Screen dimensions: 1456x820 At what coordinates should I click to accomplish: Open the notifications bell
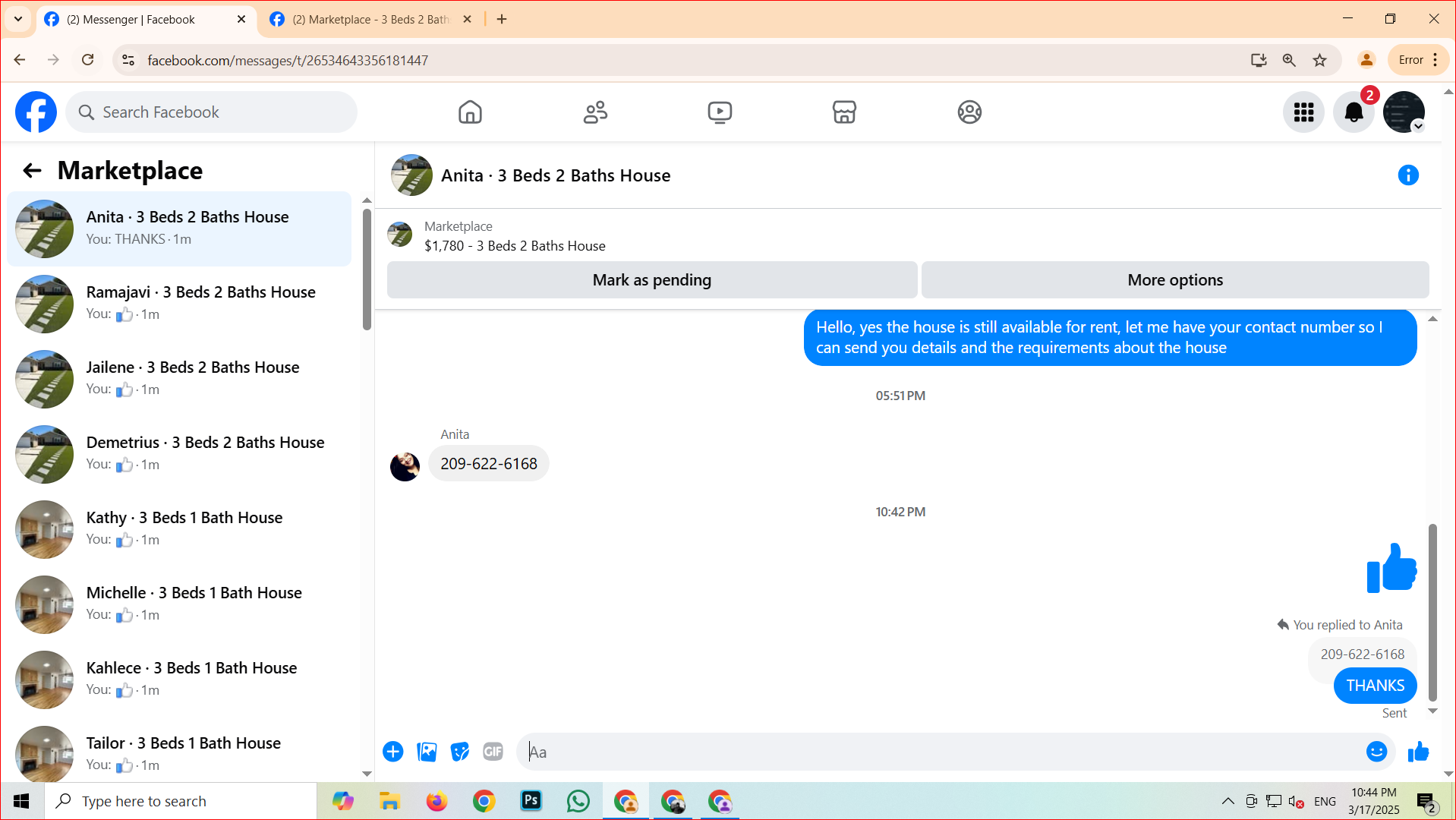(x=1354, y=112)
